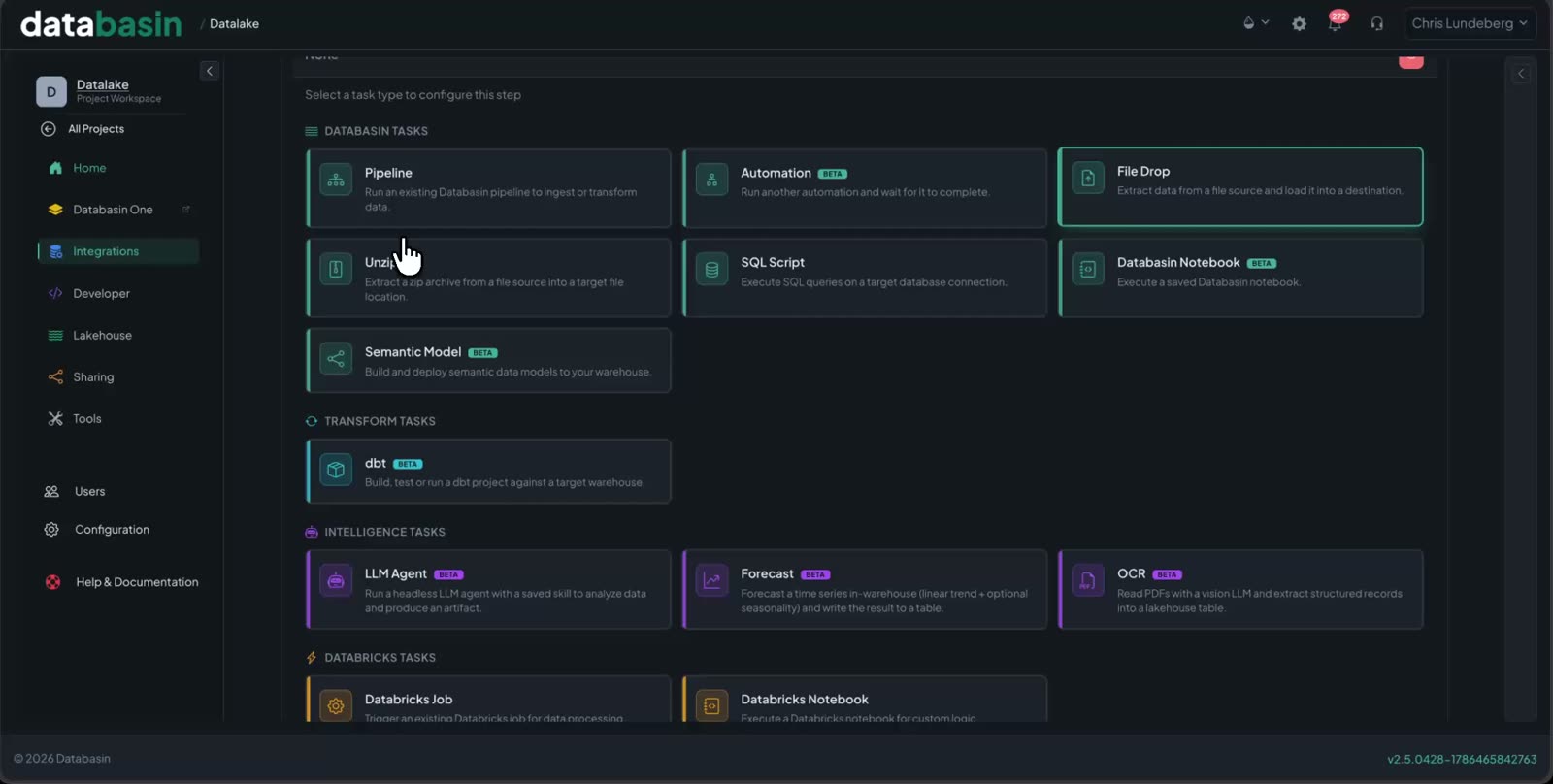Expand the theme selector dropdown in header
Image resolution: width=1553 pixels, height=784 pixels.
pos(1256,23)
